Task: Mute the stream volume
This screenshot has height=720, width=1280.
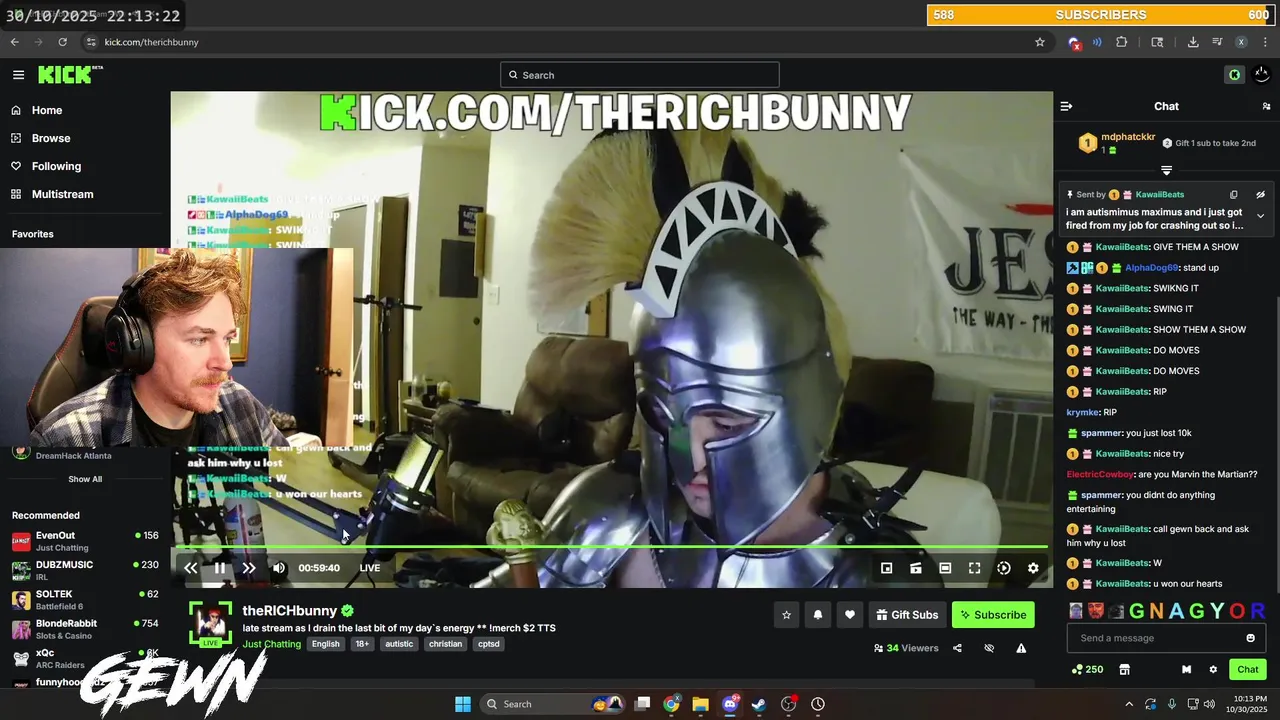Action: pos(279,568)
